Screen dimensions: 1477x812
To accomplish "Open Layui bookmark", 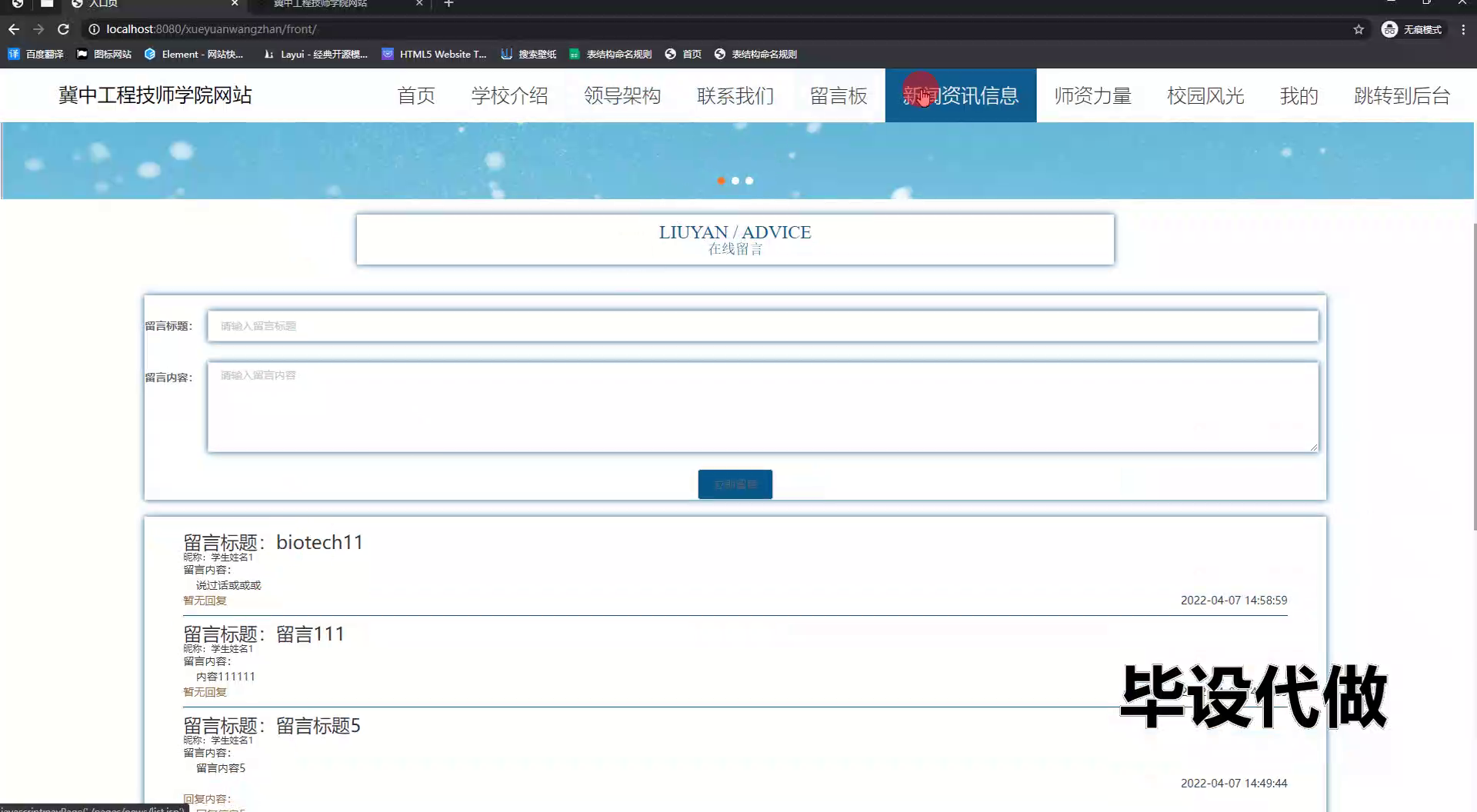I will coord(315,54).
